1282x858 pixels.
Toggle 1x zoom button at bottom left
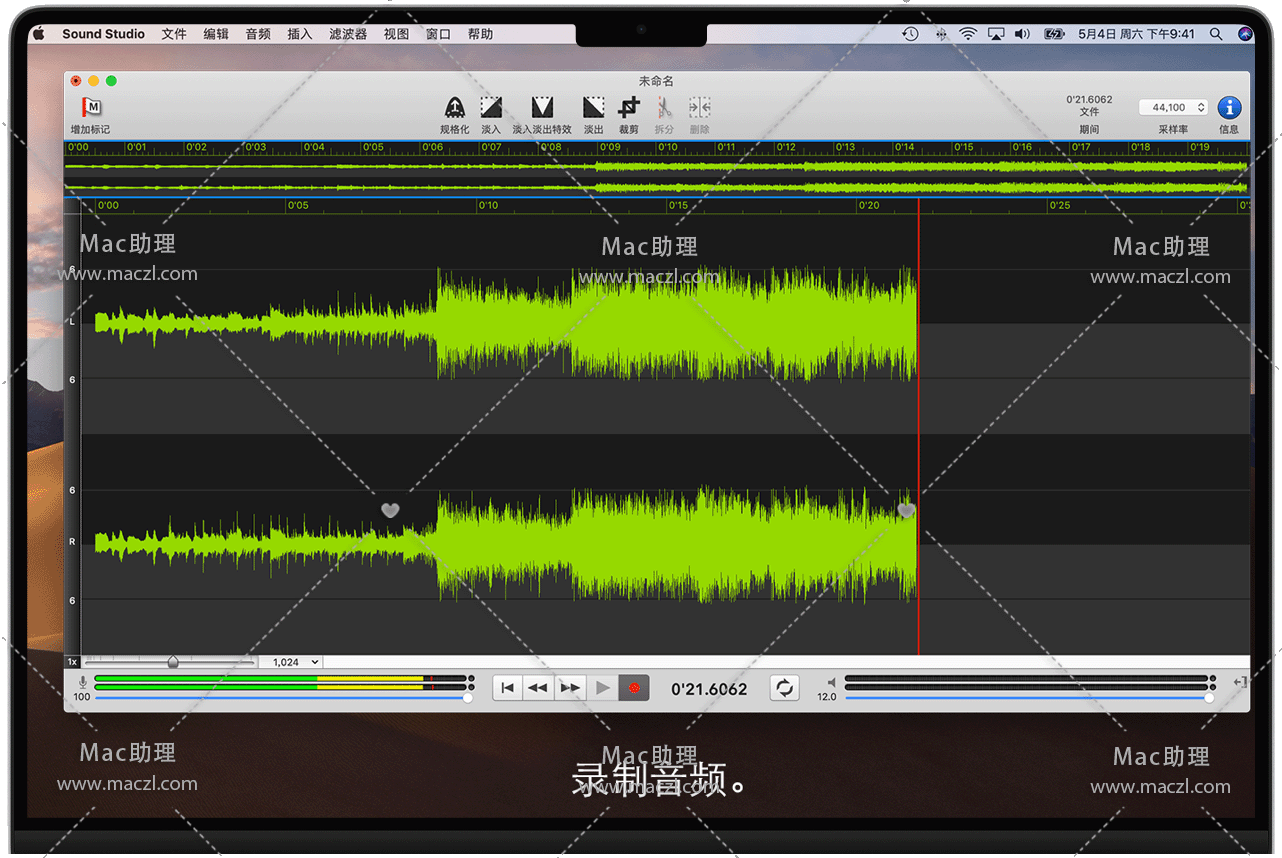(72, 662)
